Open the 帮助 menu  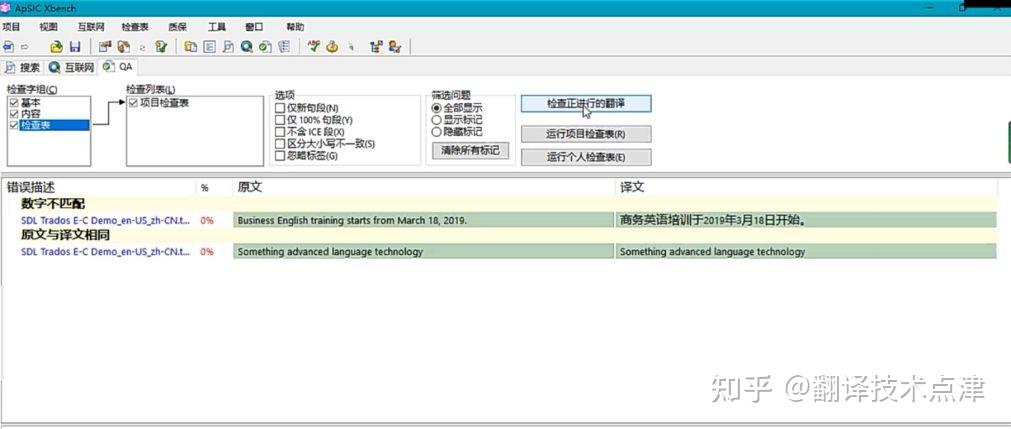pyautogui.click(x=295, y=27)
